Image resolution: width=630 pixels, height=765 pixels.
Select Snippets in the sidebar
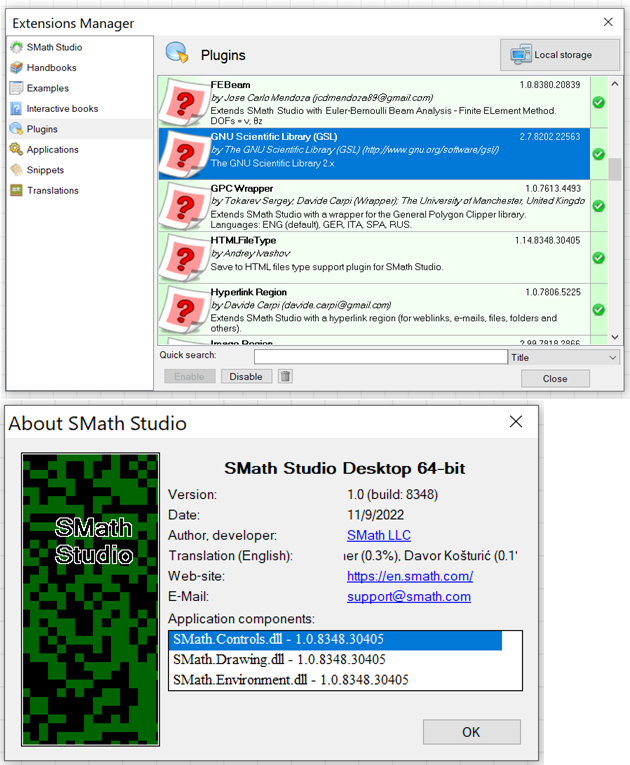click(44, 170)
